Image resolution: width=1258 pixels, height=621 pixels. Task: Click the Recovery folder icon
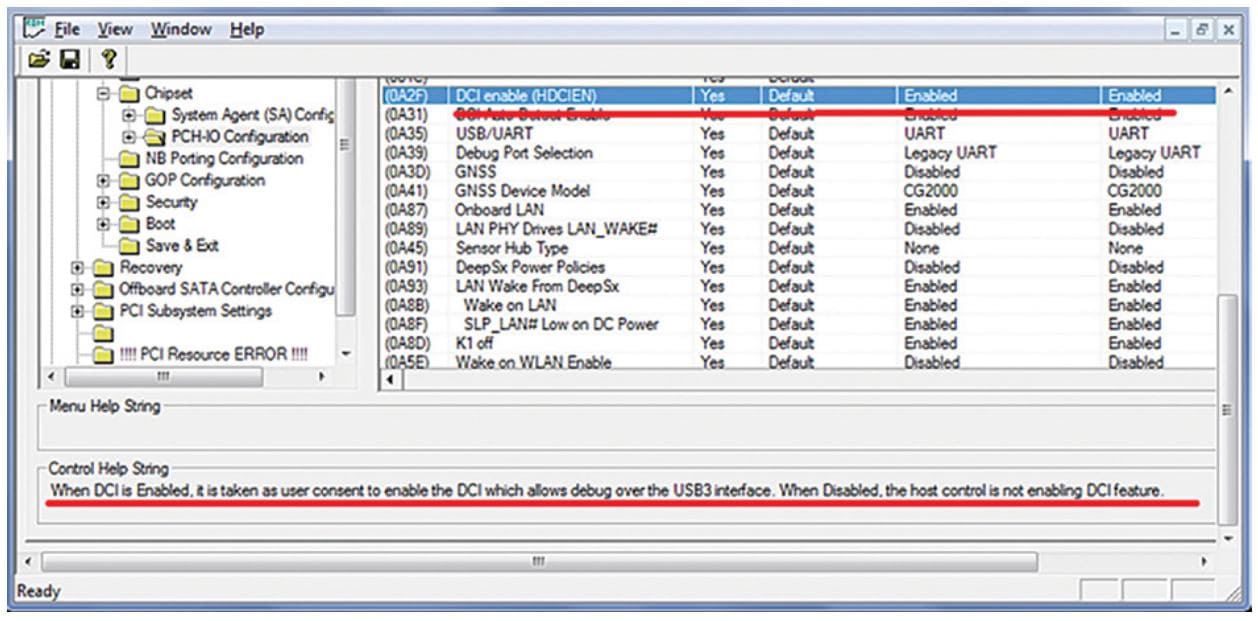point(105,268)
